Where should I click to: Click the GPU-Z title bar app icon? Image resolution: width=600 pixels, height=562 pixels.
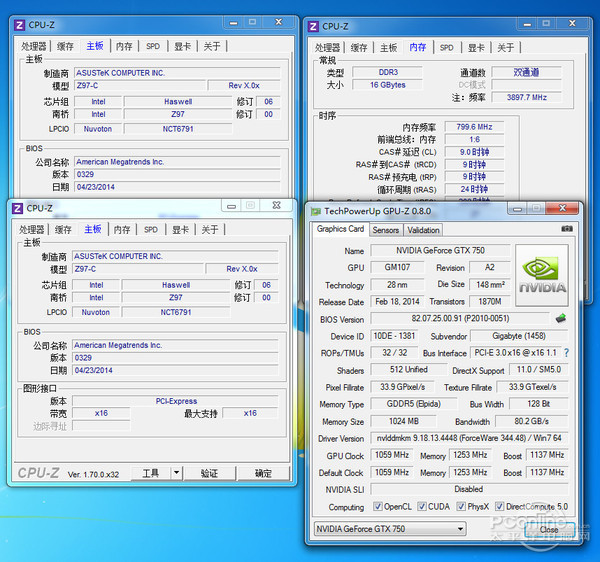[x=316, y=211]
